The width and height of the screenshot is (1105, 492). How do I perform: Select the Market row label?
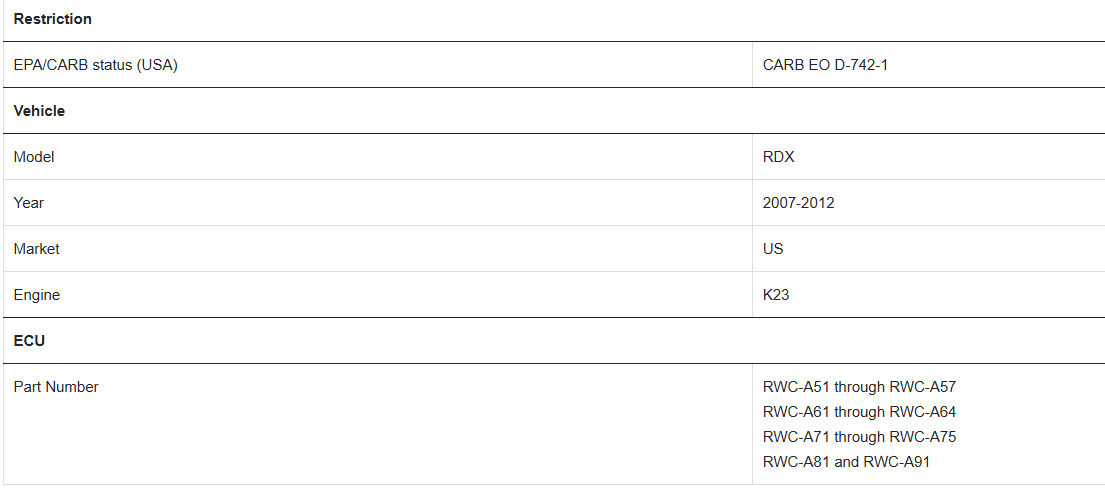[x=37, y=249]
